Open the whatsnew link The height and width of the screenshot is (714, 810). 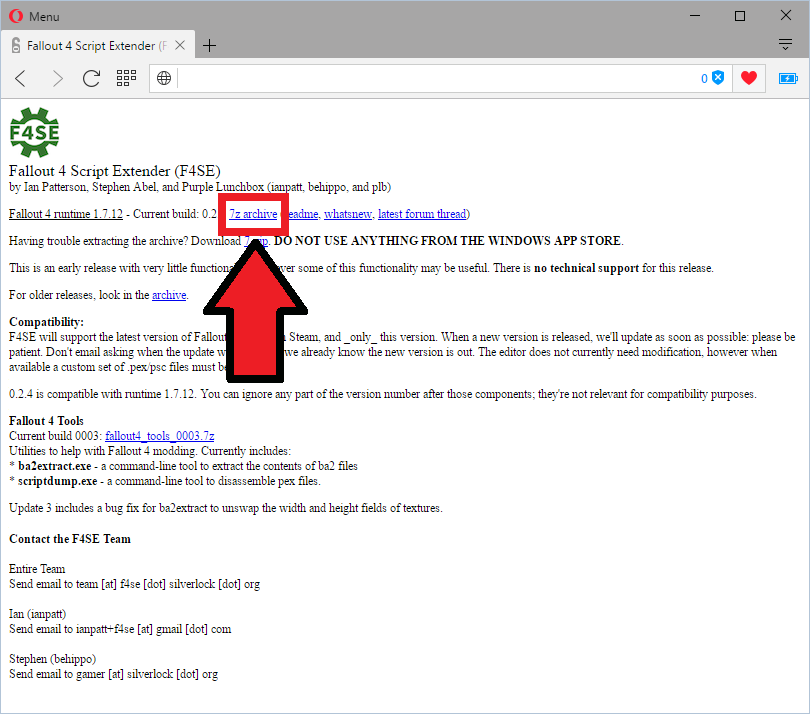(348, 214)
